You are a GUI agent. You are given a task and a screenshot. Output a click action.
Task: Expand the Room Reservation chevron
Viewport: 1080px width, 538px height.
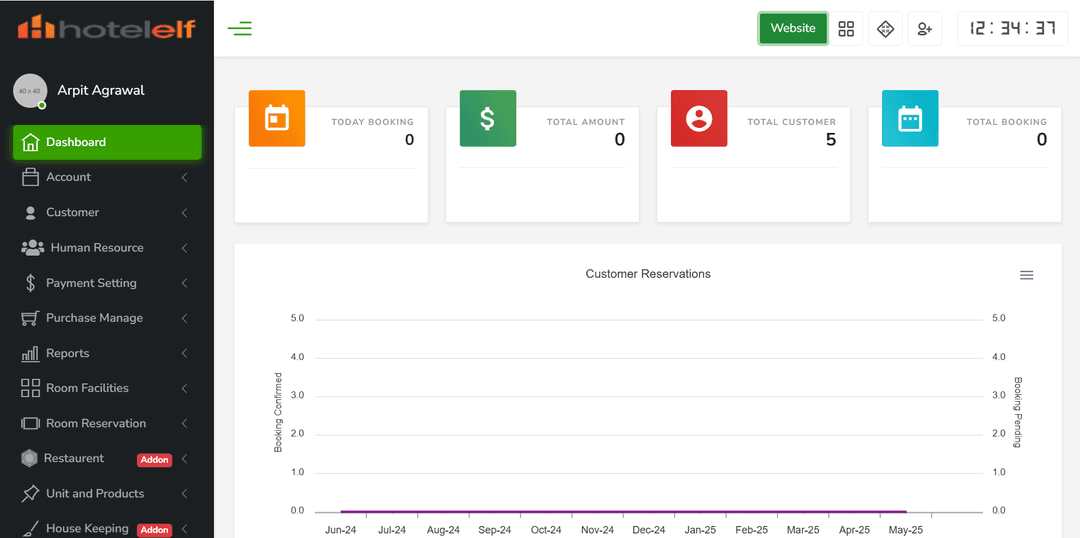click(185, 424)
